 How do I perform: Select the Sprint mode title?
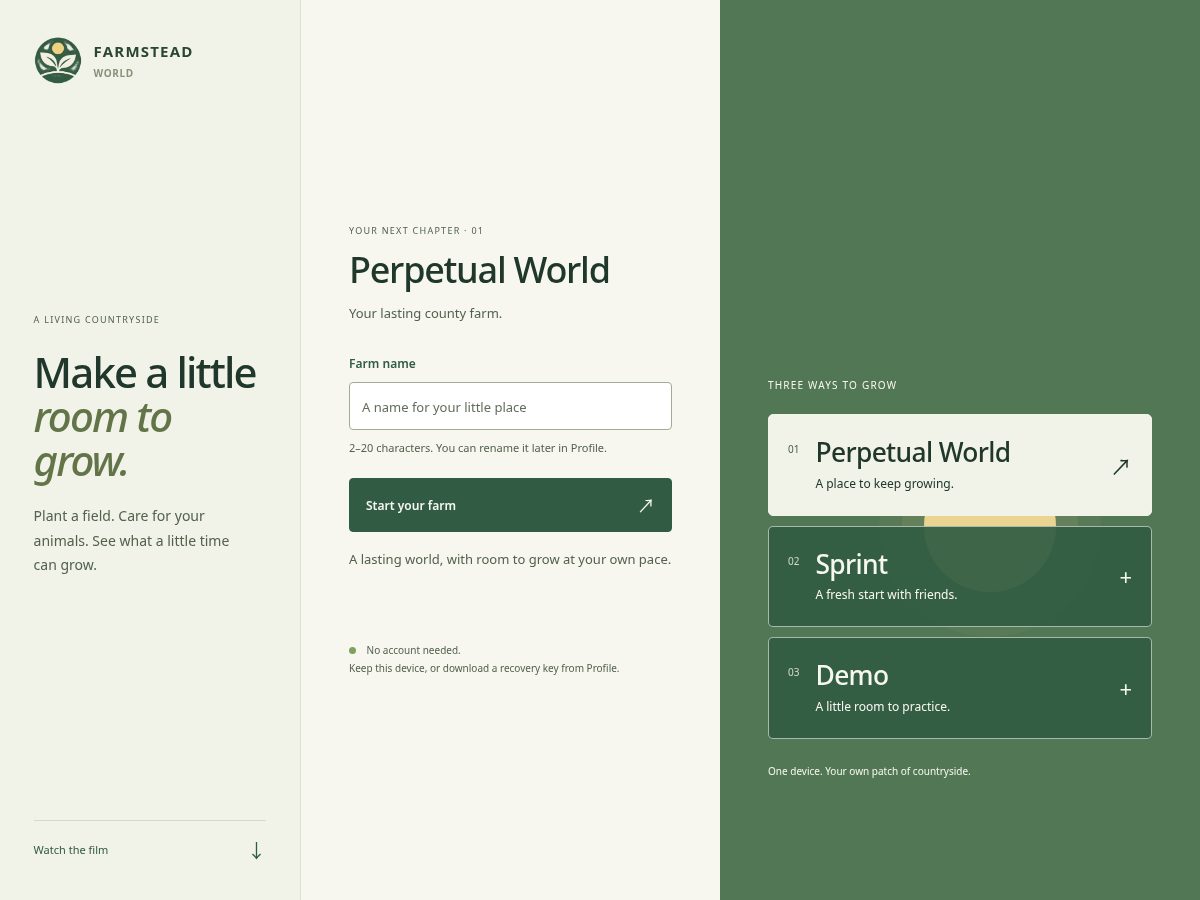[x=851, y=564]
